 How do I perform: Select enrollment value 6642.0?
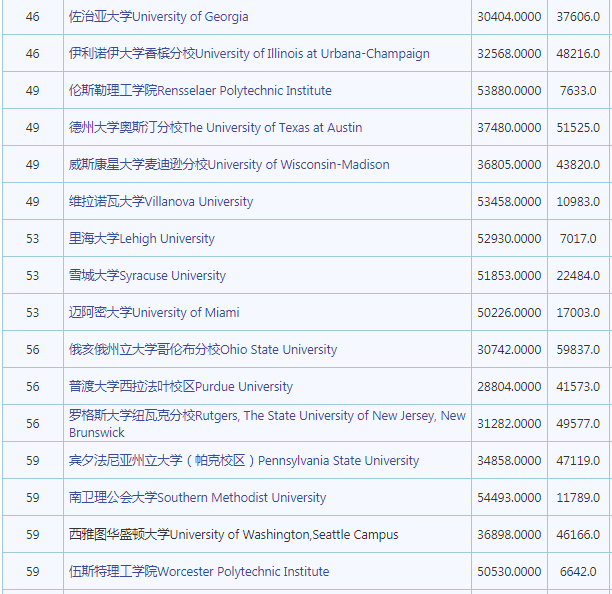pos(578,572)
